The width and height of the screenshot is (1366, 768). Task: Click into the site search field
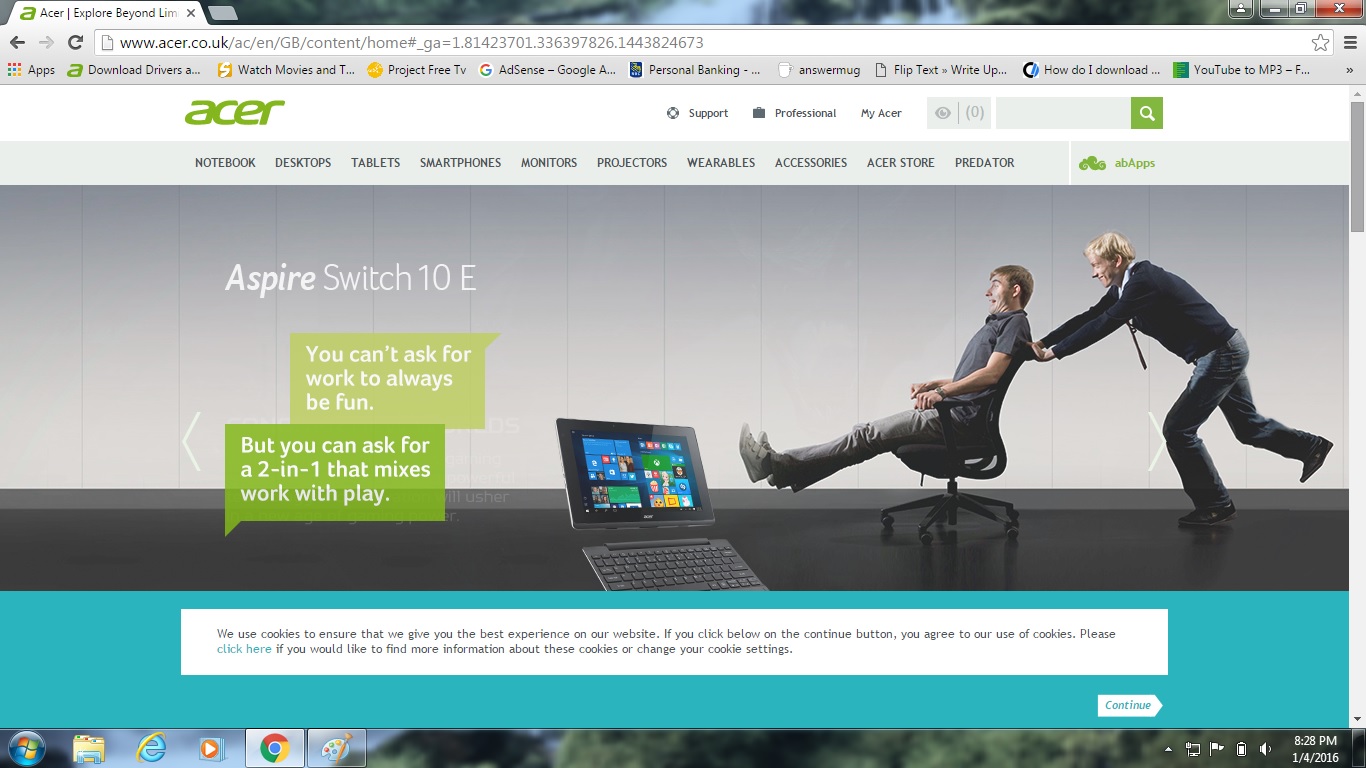pyautogui.click(x=1063, y=113)
